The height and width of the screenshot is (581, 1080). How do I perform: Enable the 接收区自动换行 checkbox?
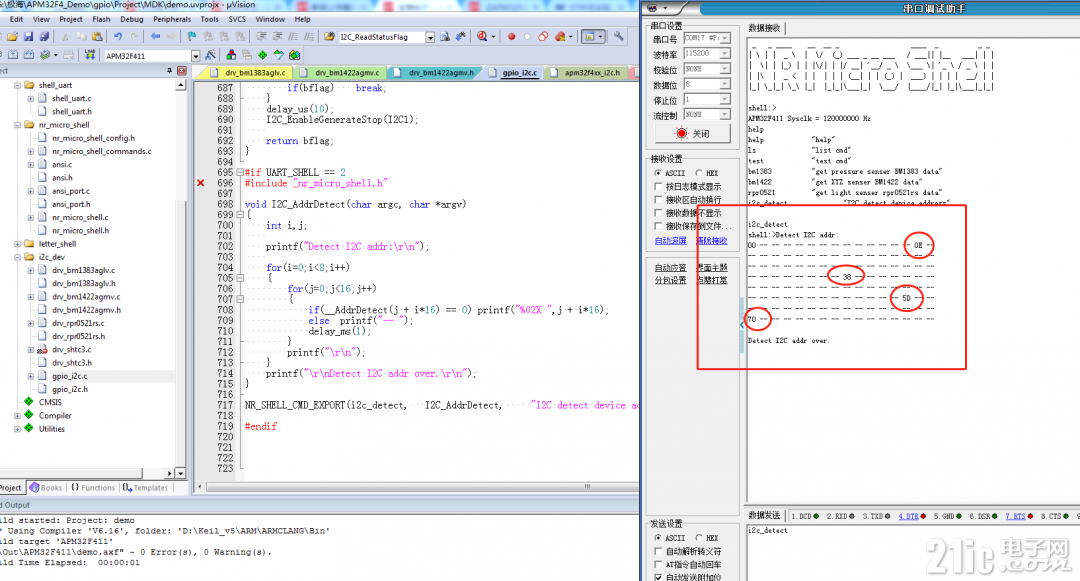(x=658, y=200)
